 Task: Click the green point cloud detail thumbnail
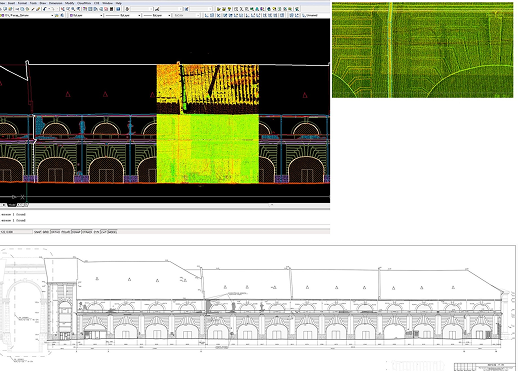(422, 50)
